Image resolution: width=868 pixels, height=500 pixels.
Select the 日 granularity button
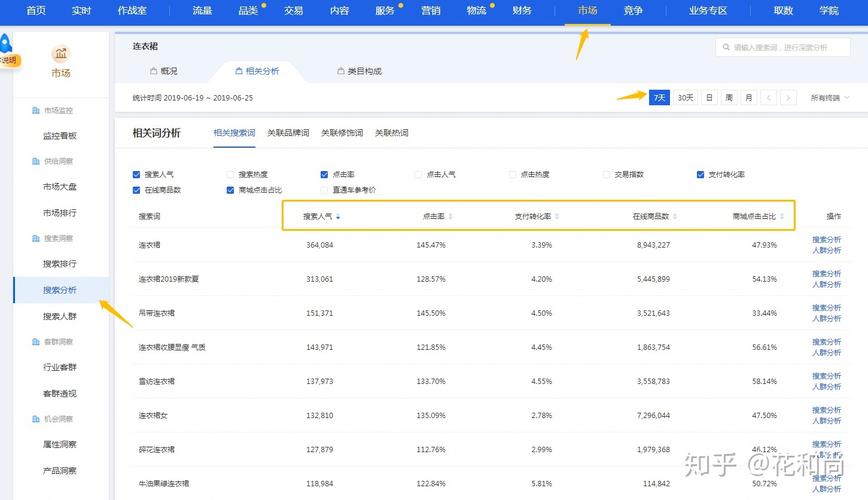pyautogui.click(x=709, y=97)
